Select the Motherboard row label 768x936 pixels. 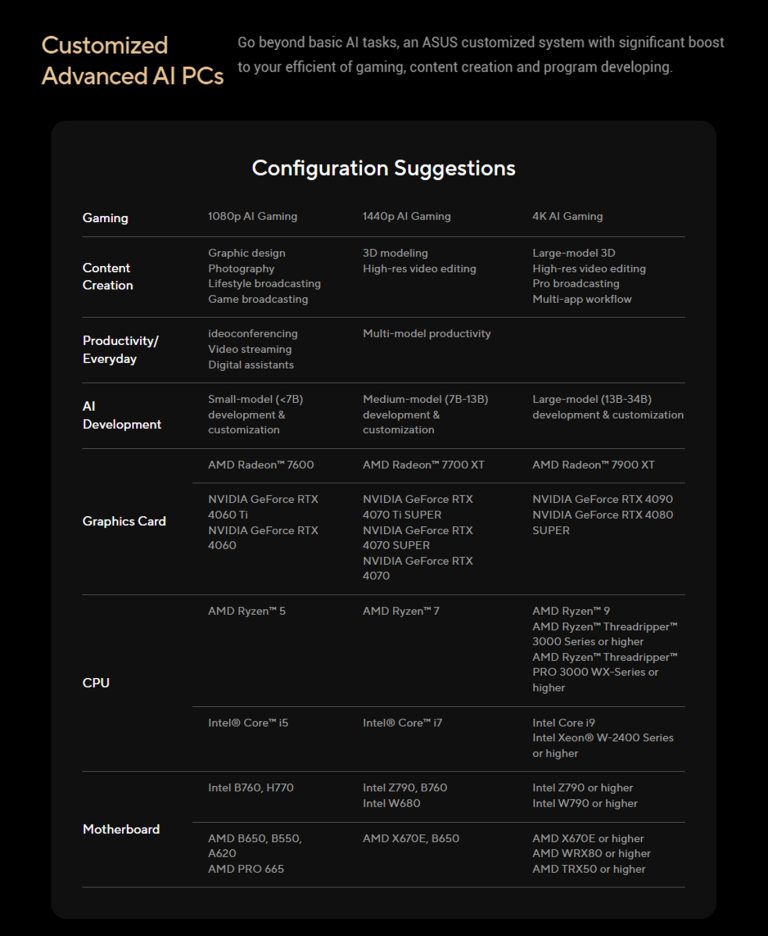point(121,829)
